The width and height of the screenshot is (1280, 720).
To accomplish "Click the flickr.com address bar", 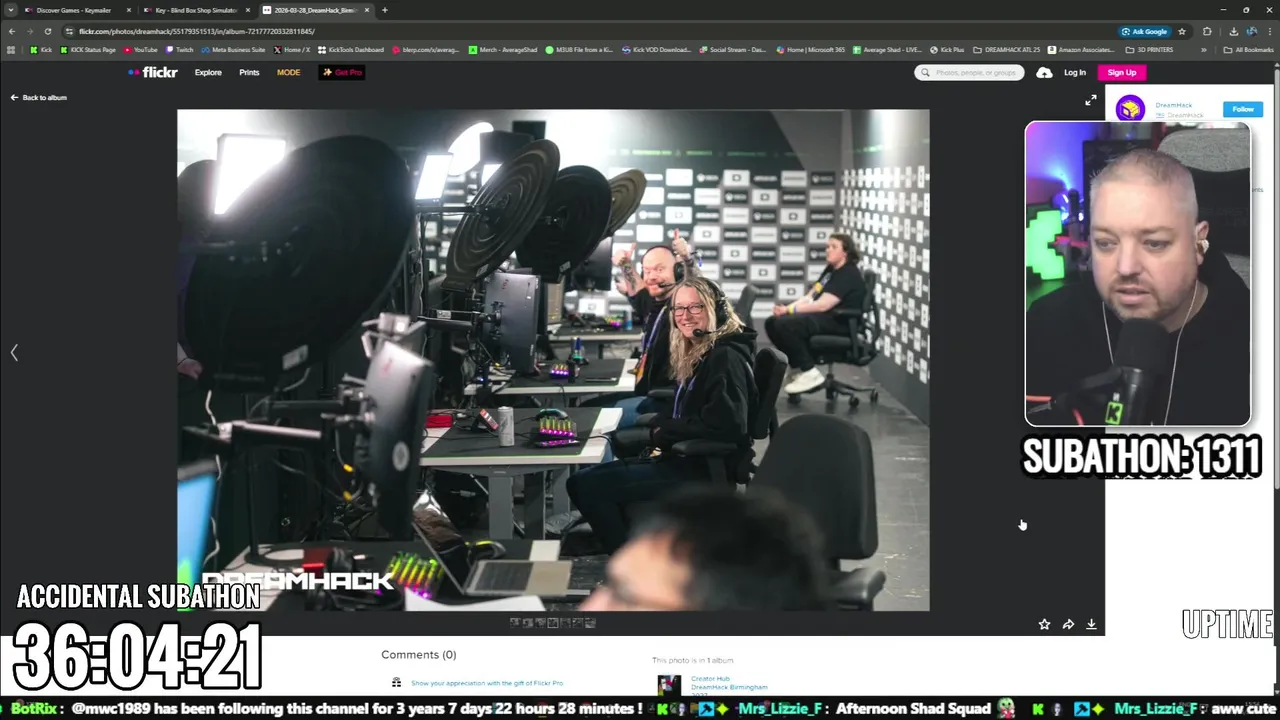I will click(x=590, y=31).
